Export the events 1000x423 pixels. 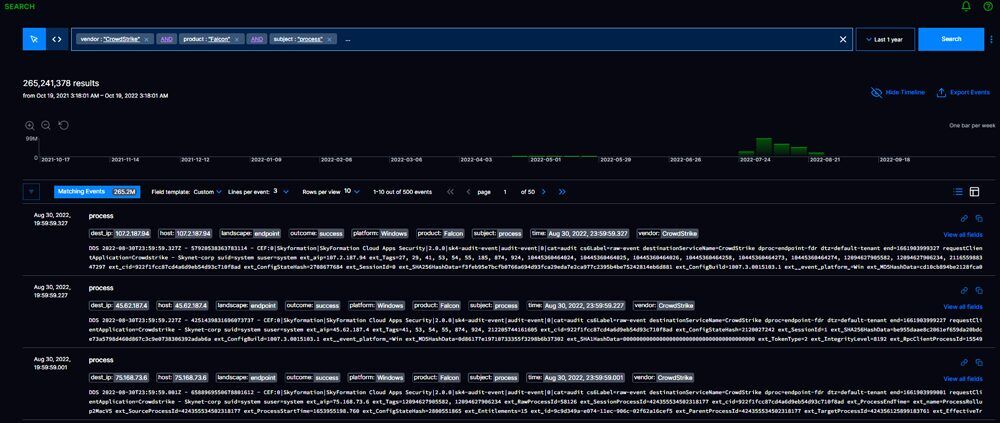click(963, 93)
